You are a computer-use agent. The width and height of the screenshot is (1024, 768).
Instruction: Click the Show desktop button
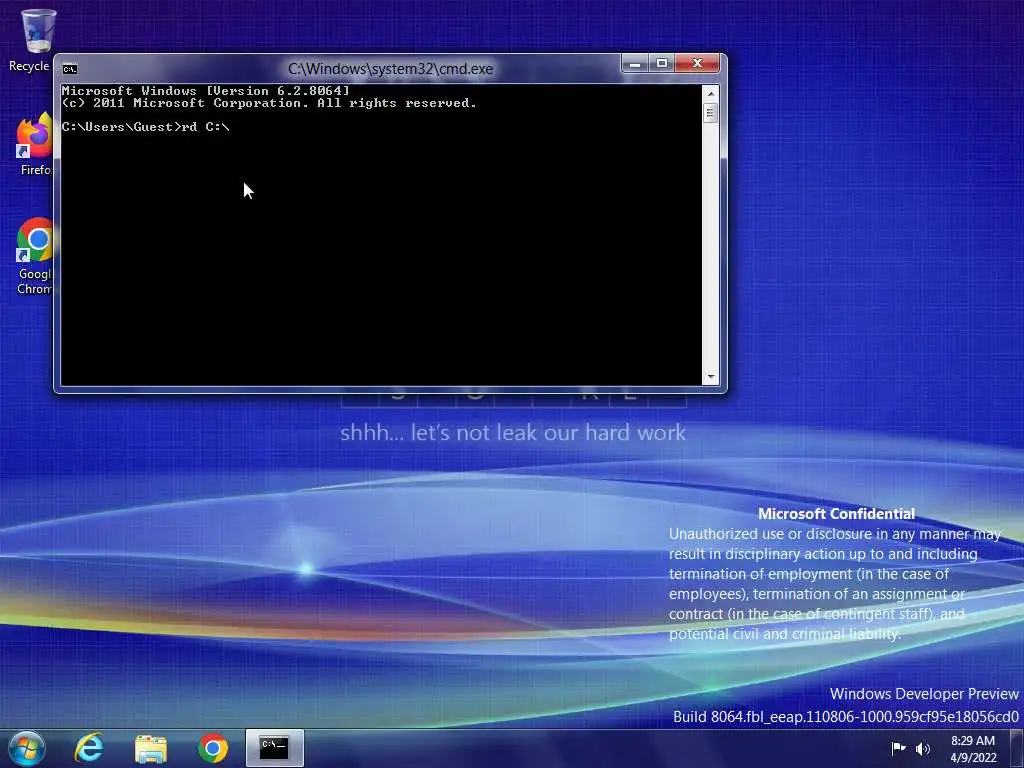tap(1016, 748)
